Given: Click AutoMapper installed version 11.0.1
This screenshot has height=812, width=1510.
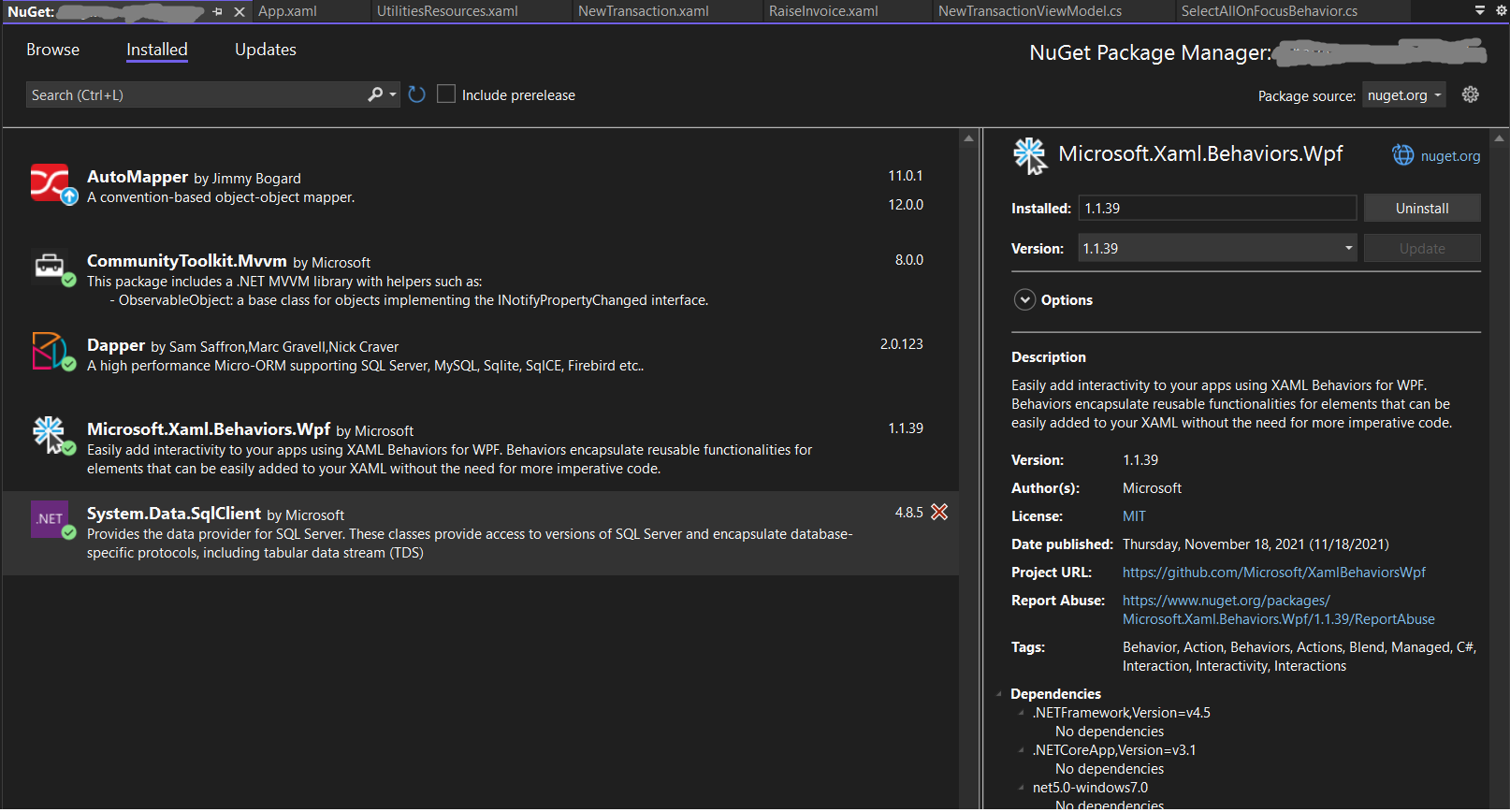Looking at the screenshot, I should (x=906, y=176).
